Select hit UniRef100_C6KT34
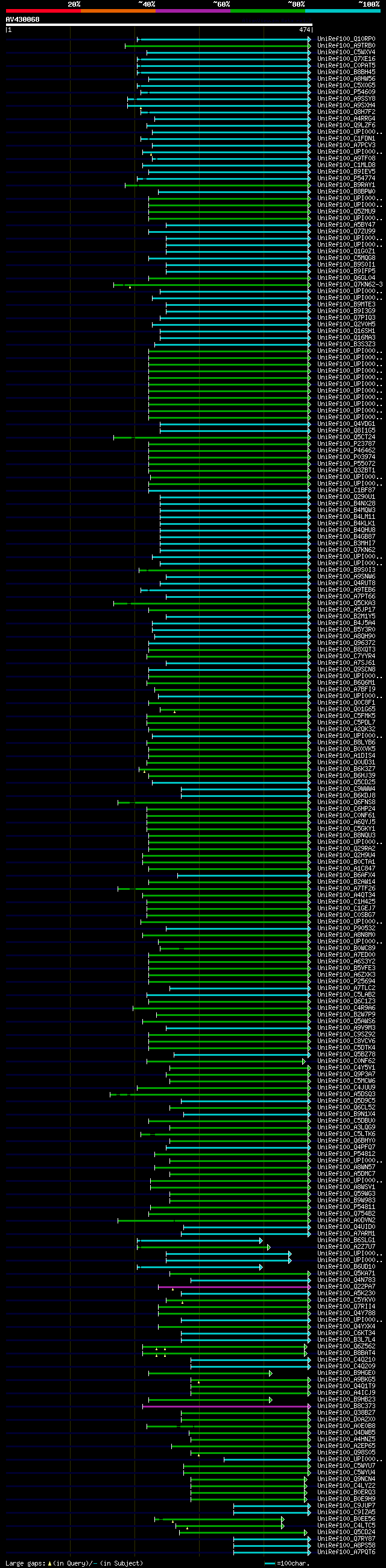This screenshot has width=386, height=1568. pos(346,1334)
